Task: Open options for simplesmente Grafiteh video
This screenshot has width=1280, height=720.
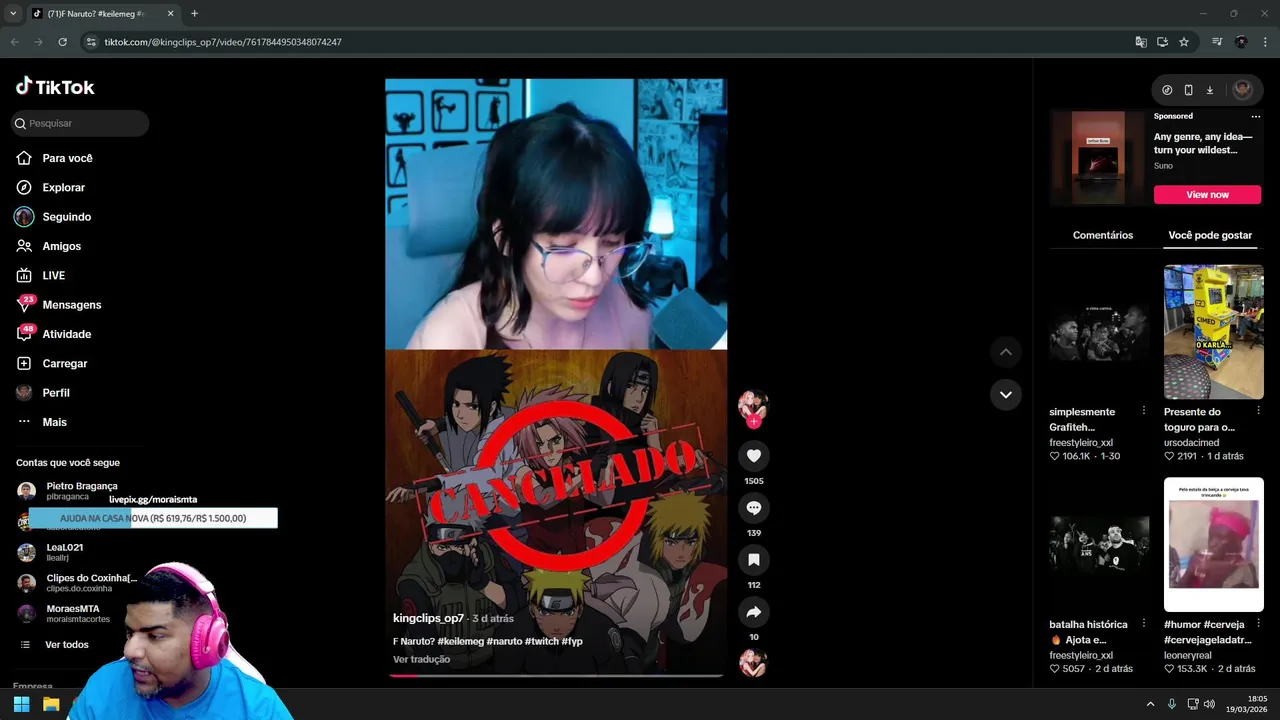Action: point(1143,411)
